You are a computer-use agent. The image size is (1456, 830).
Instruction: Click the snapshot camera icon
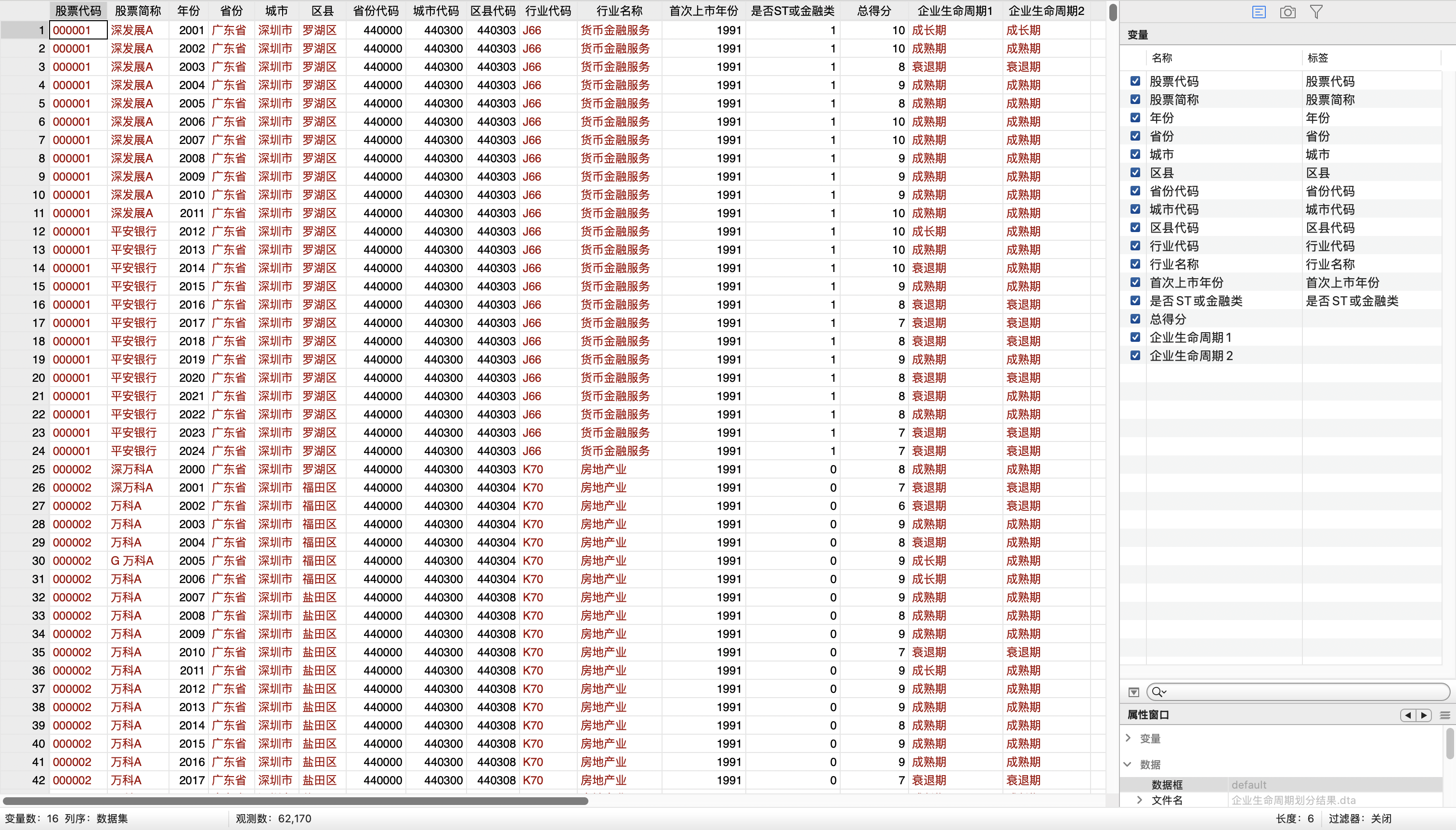tap(1287, 12)
